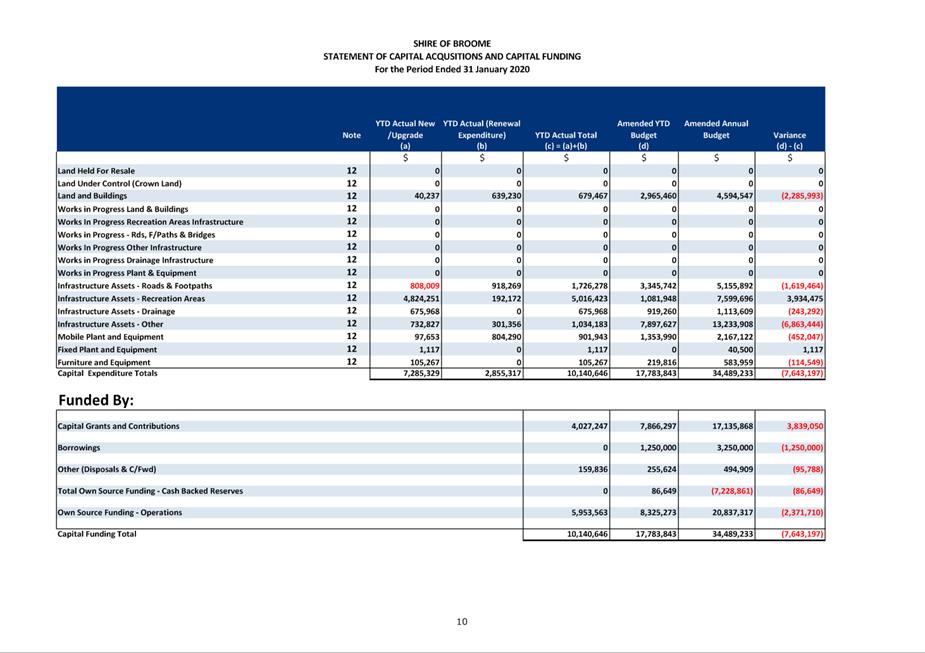Select the 'Capital Funding Total' row label
The image size is (925, 653).
pos(97,534)
